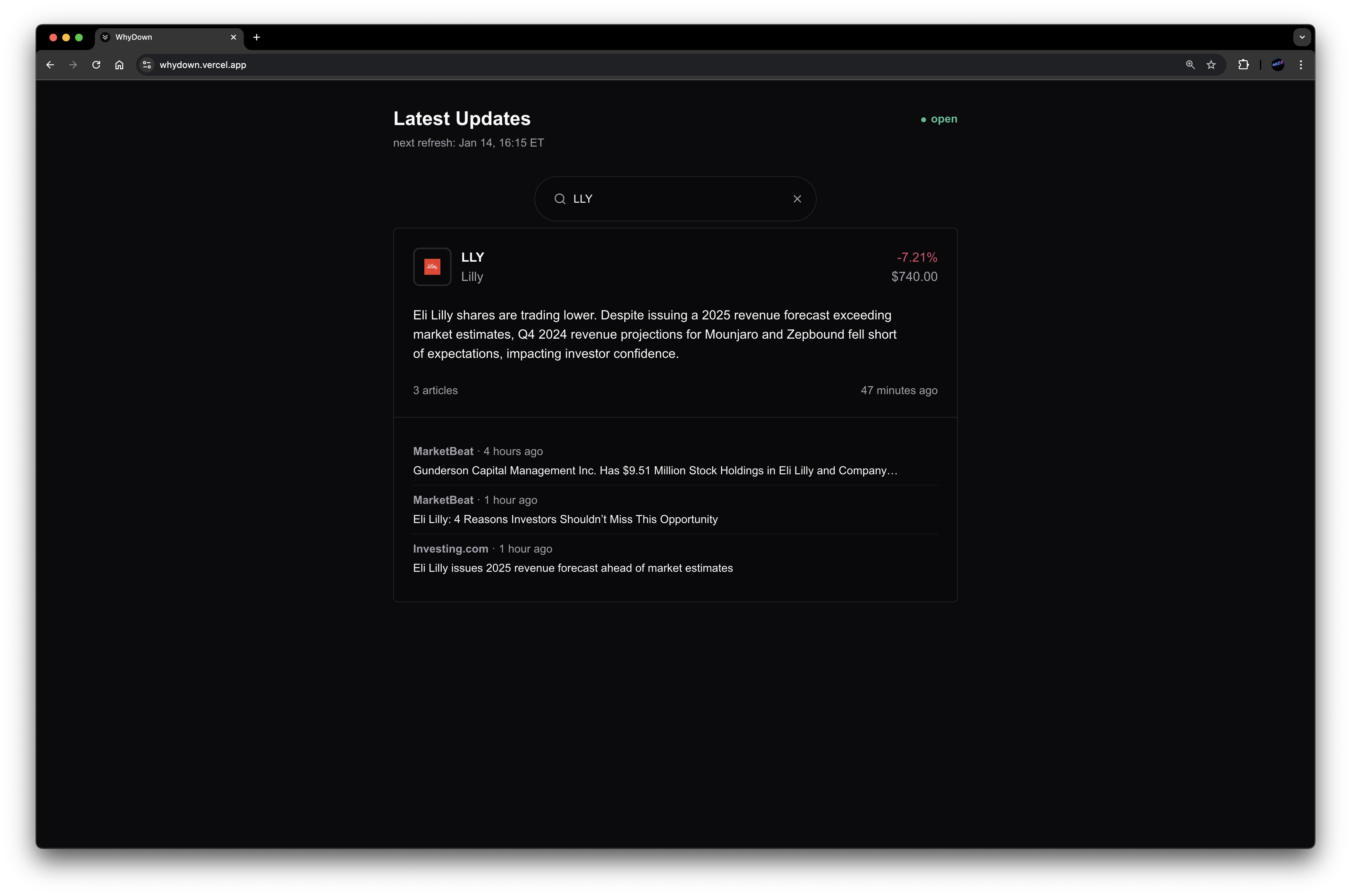Open Gunderson Capital Management article
The width and height of the screenshot is (1351, 896).
[655, 470]
